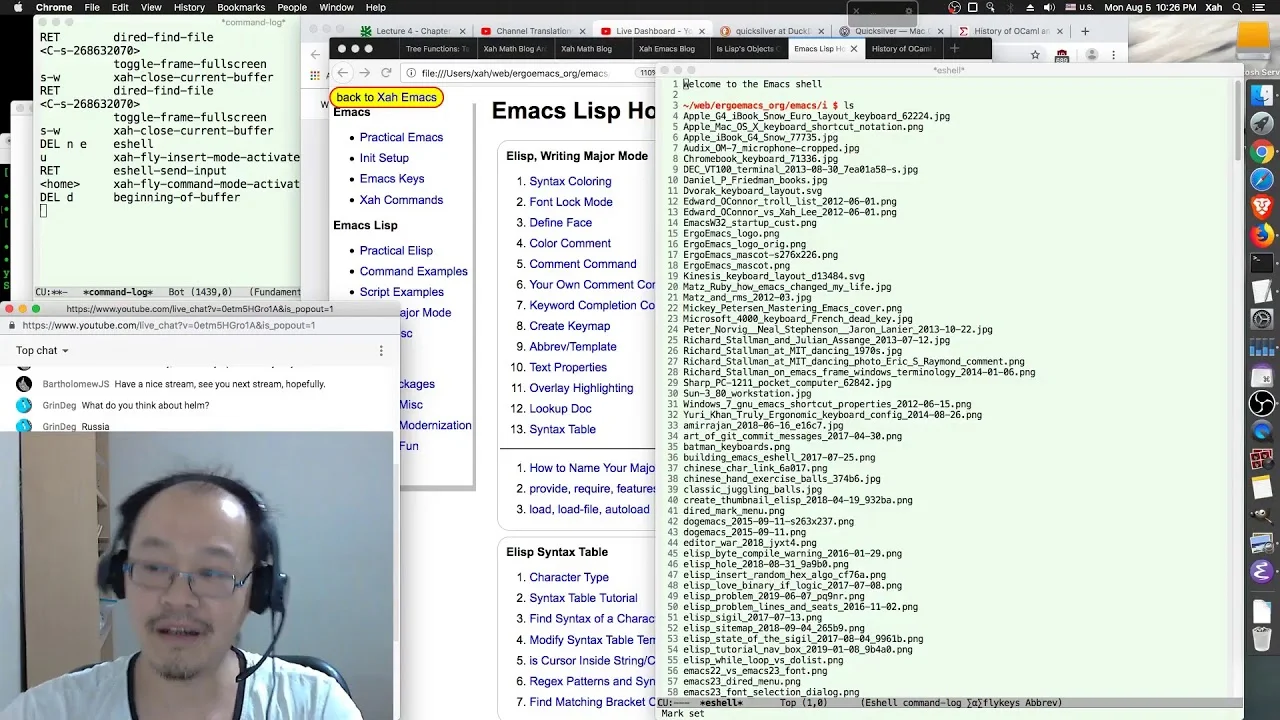The height and width of the screenshot is (720, 1280).
Task: Open OBS Studio from the Dock
Action: [x=1262, y=403]
